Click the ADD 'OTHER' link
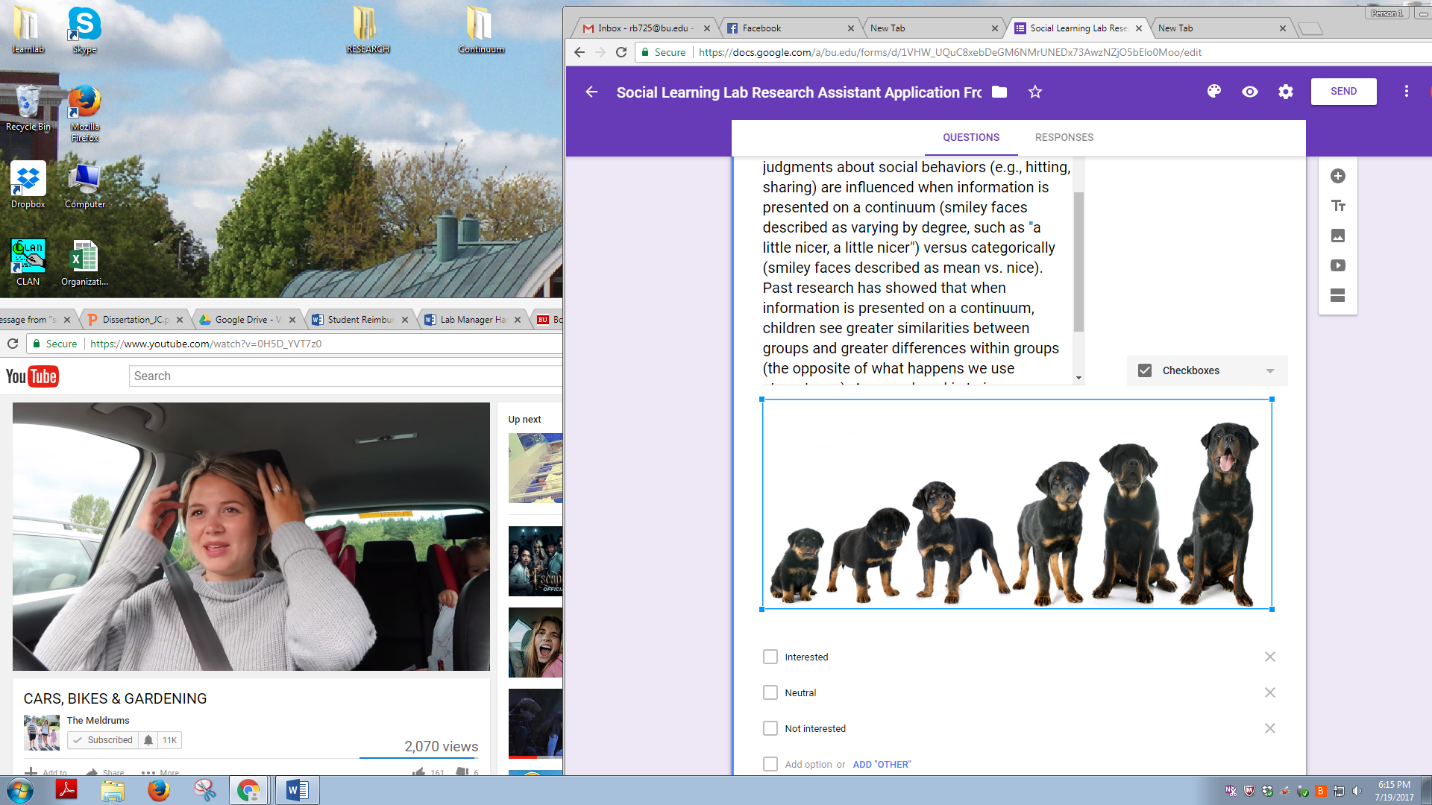1432x805 pixels. point(881,765)
